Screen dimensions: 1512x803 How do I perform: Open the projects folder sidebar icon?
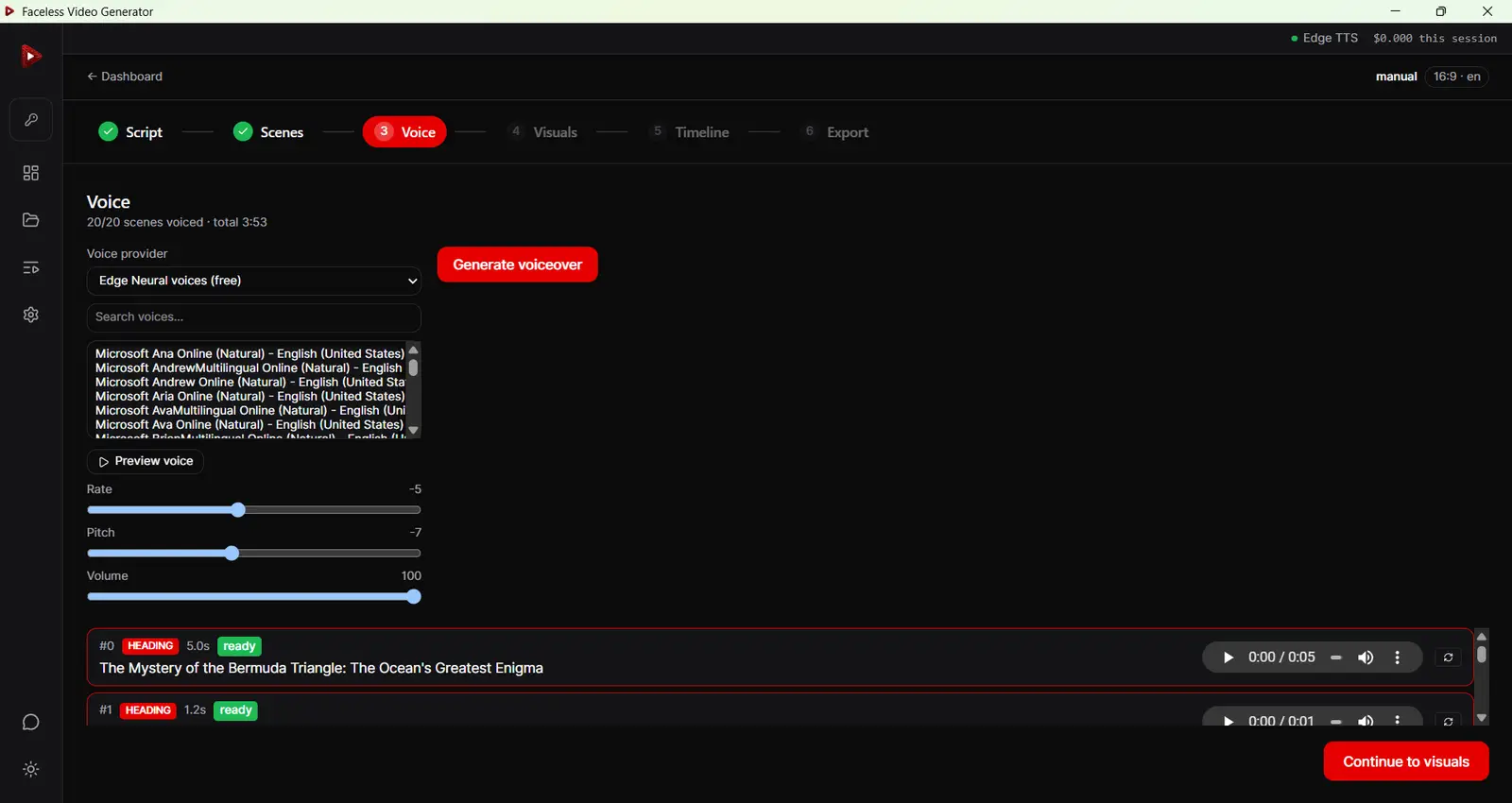(x=31, y=220)
